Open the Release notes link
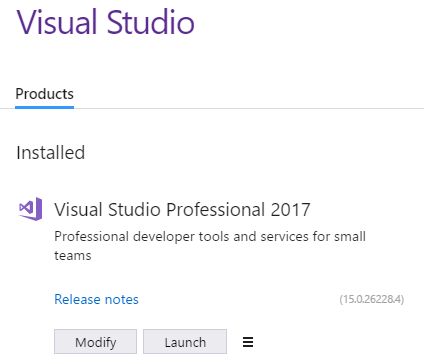424x362 pixels. coord(96,299)
